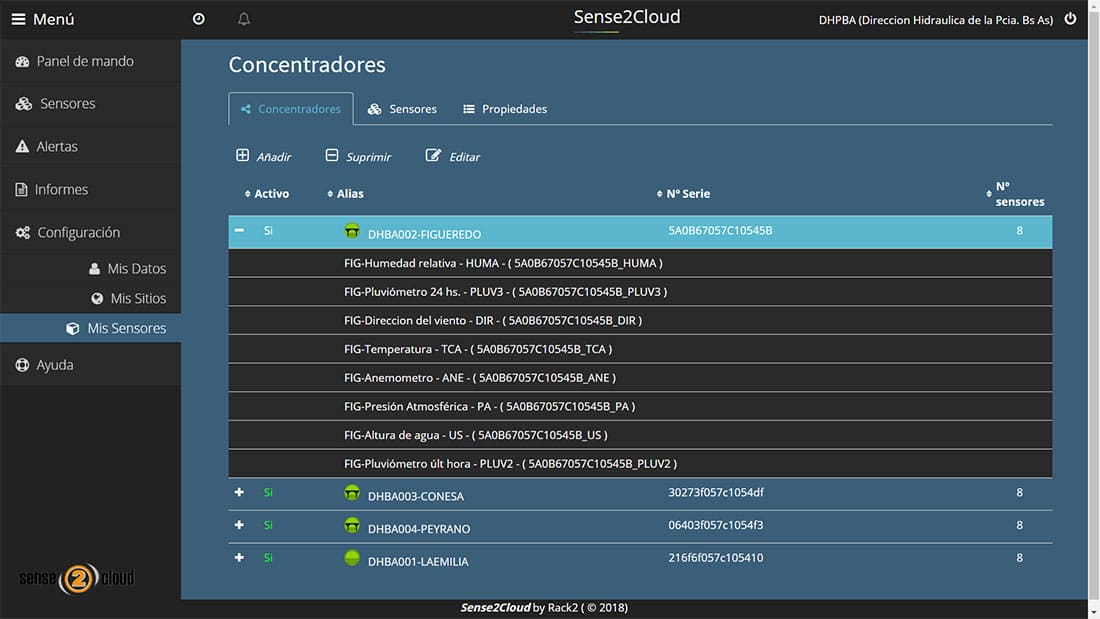
Task: Click the sense2cloud logo
Action: pyautogui.click(x=76, y=578)
